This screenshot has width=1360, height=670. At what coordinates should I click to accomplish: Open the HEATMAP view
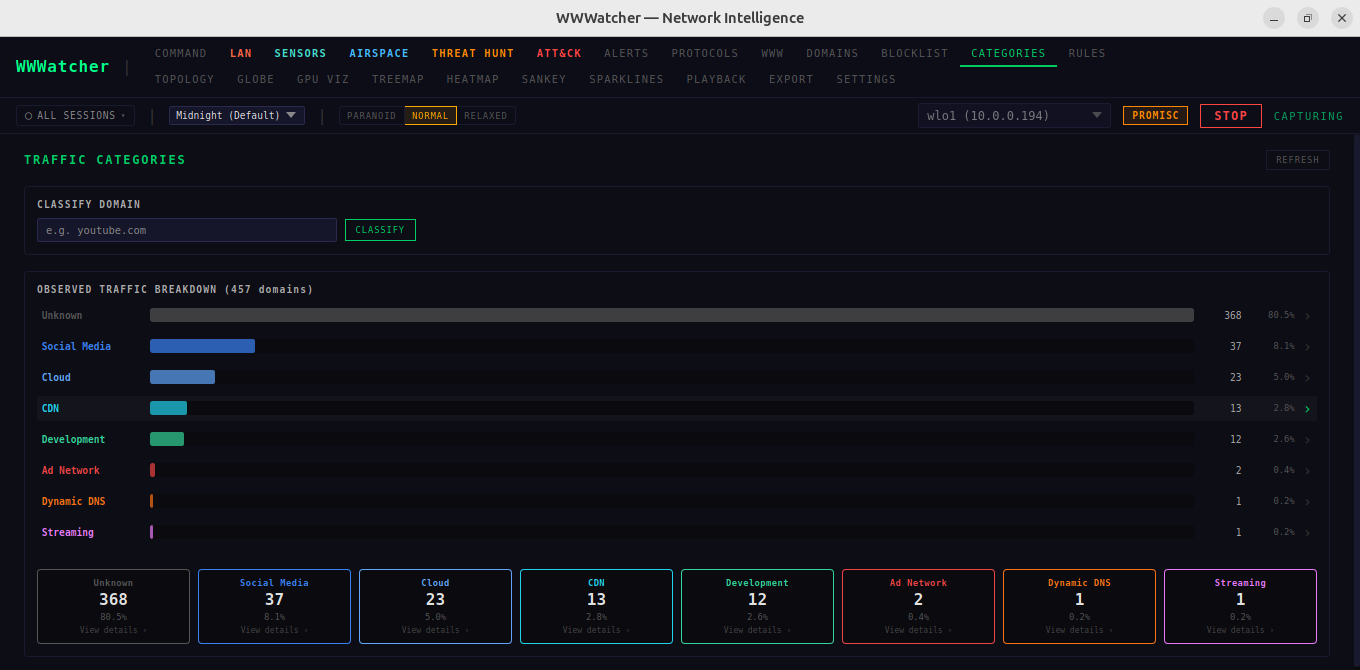coord(473,79)
